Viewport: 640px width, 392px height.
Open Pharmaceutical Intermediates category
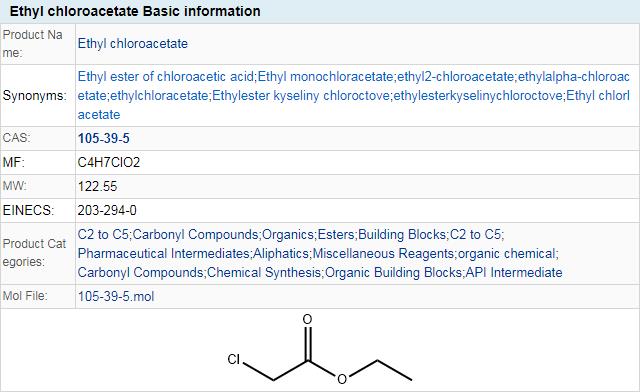pos(163,254)
